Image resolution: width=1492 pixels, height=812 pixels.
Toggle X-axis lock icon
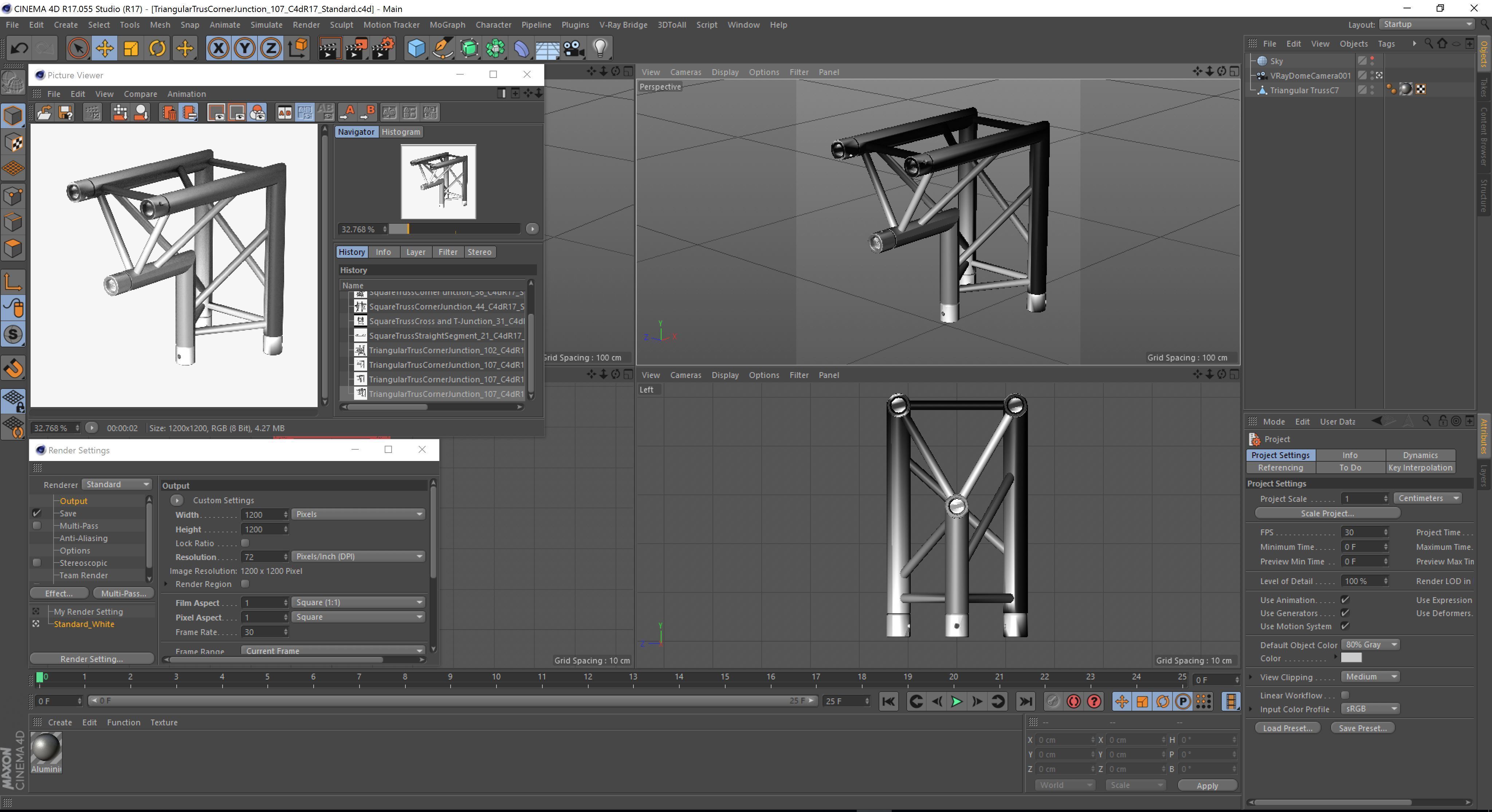[x=218, y=48]
